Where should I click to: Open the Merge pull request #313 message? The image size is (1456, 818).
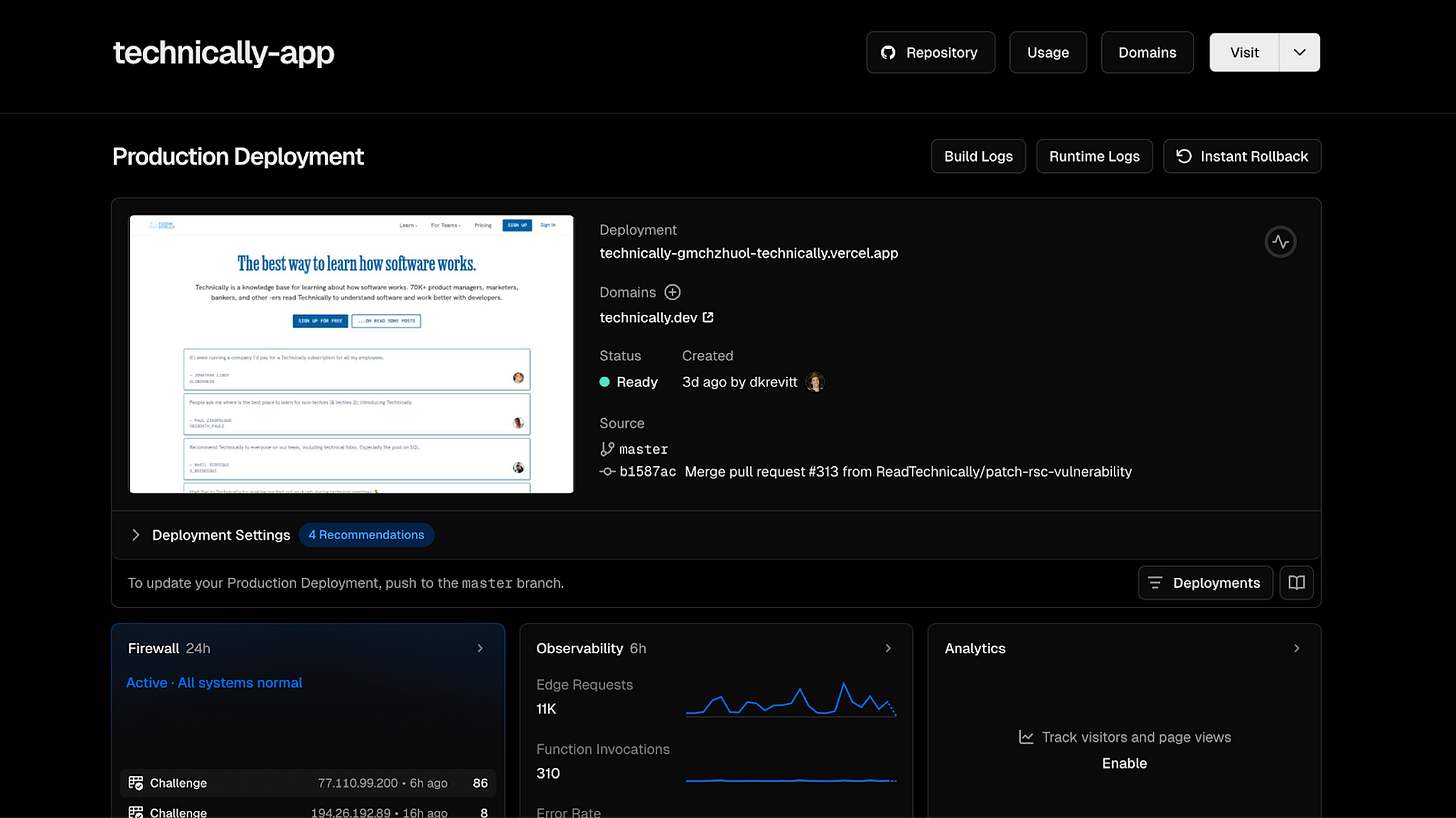(908, 471)
